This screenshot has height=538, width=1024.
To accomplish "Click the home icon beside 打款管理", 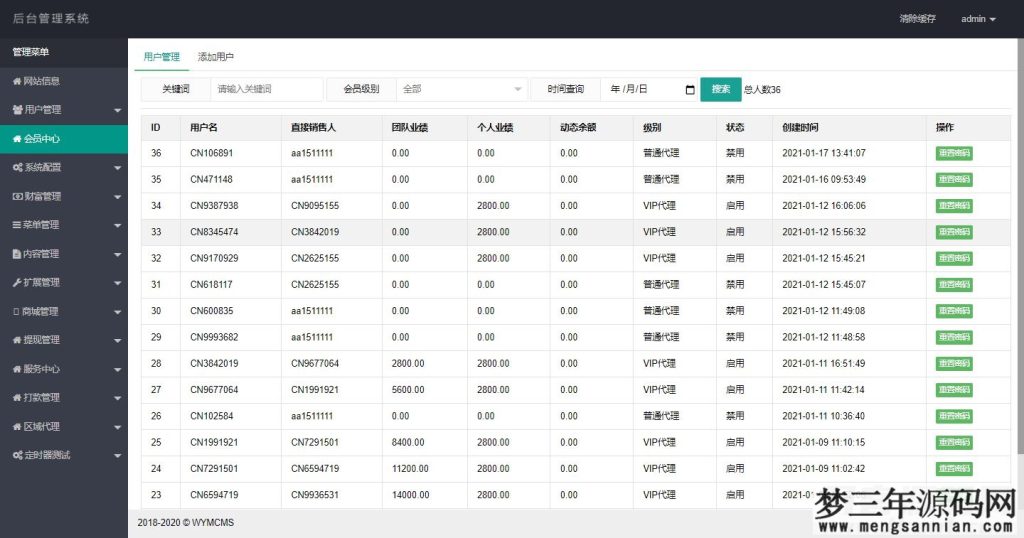I will [x=17, y=397].
